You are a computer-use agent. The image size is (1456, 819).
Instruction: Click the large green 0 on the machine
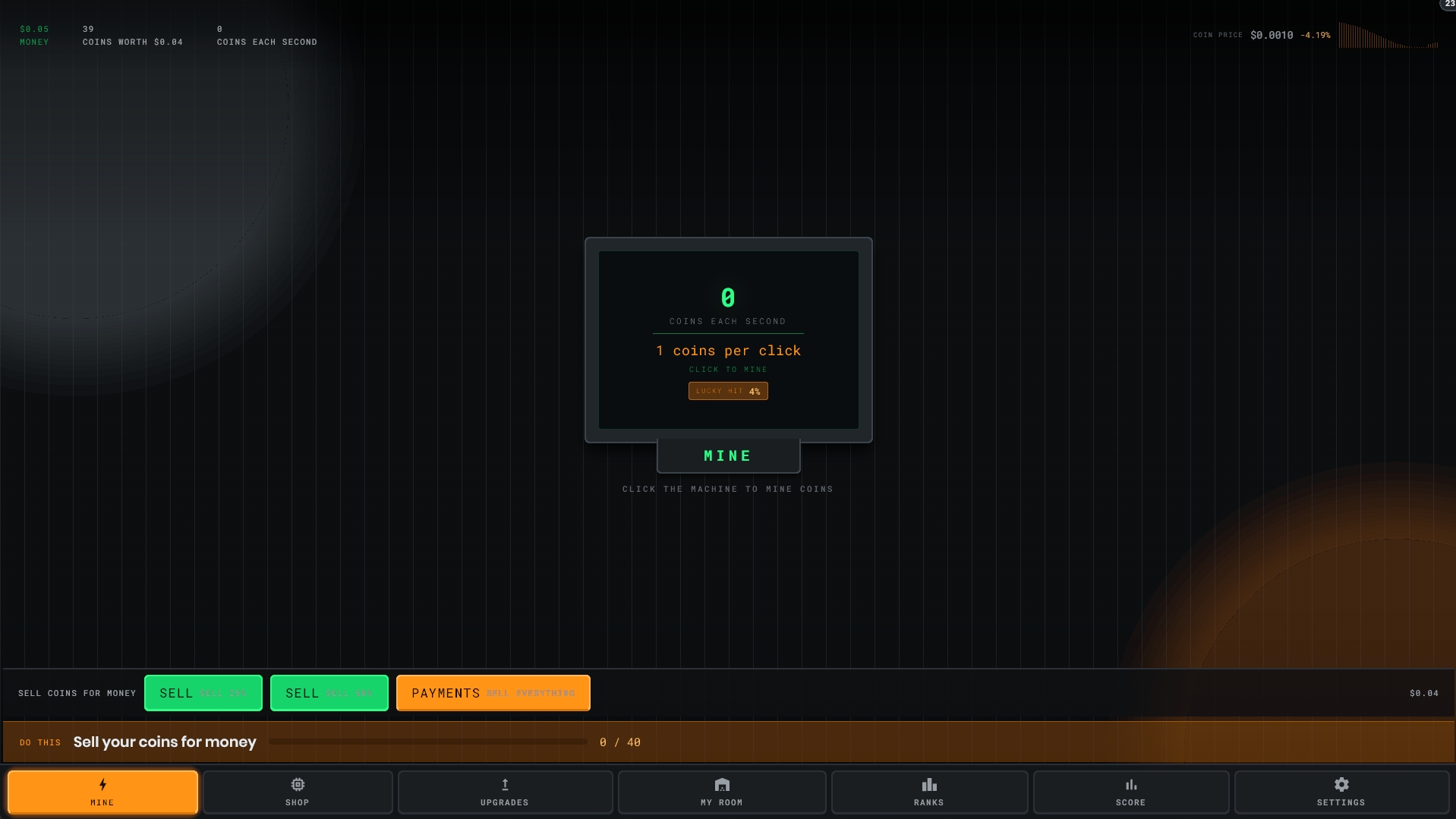coord(728,298)
